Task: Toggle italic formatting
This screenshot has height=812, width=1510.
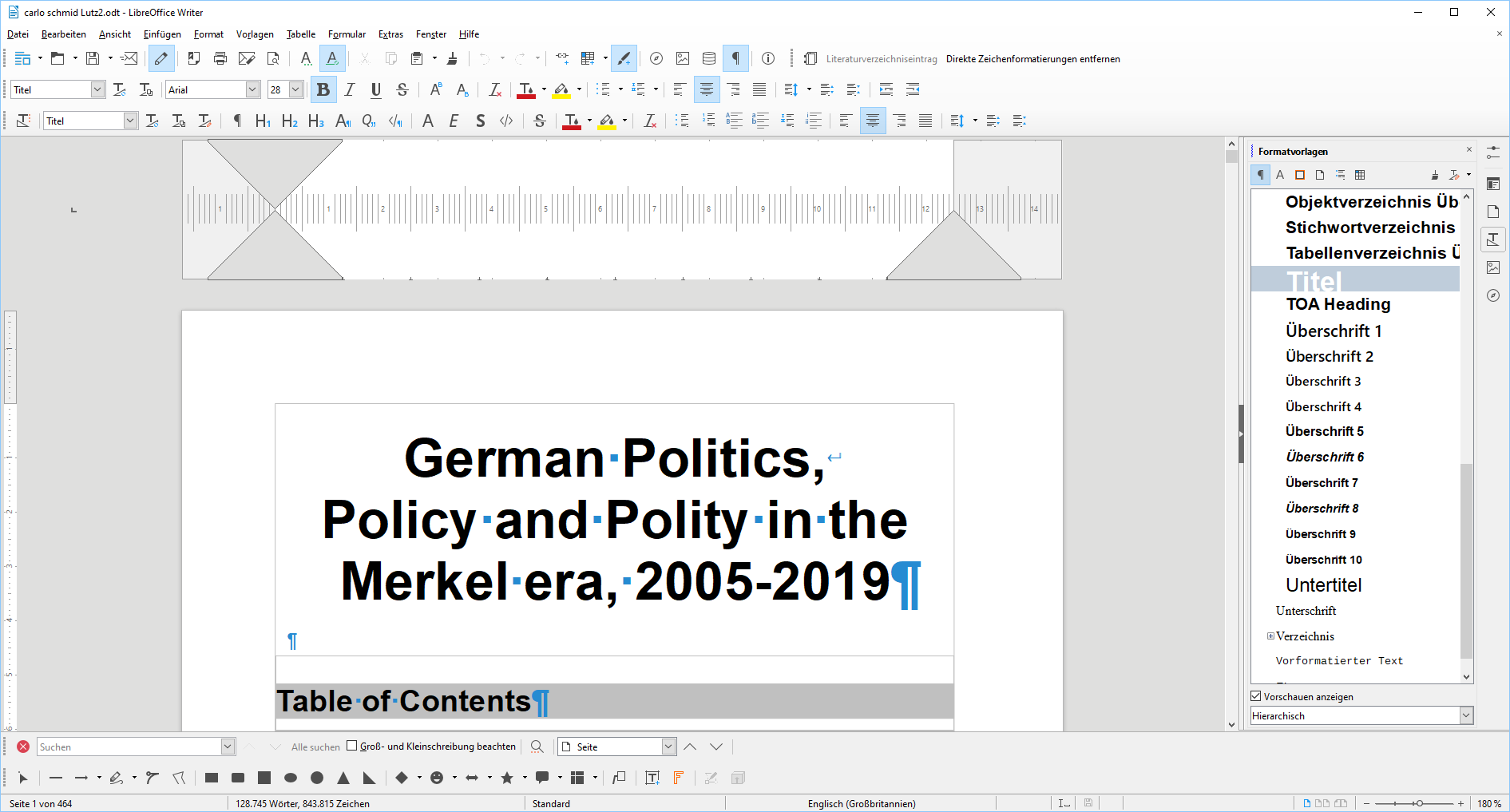Action: click(x=350, y=89)
